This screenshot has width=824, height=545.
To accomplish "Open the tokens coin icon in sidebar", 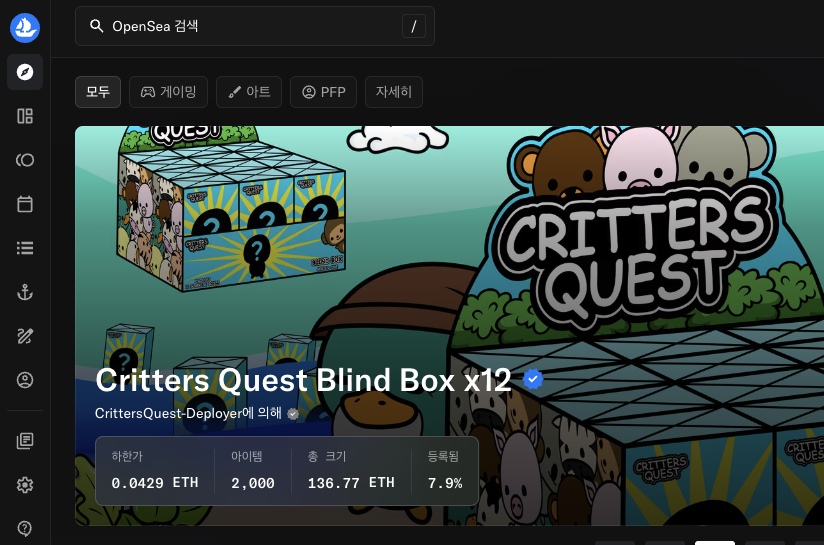I will point(25,160).
